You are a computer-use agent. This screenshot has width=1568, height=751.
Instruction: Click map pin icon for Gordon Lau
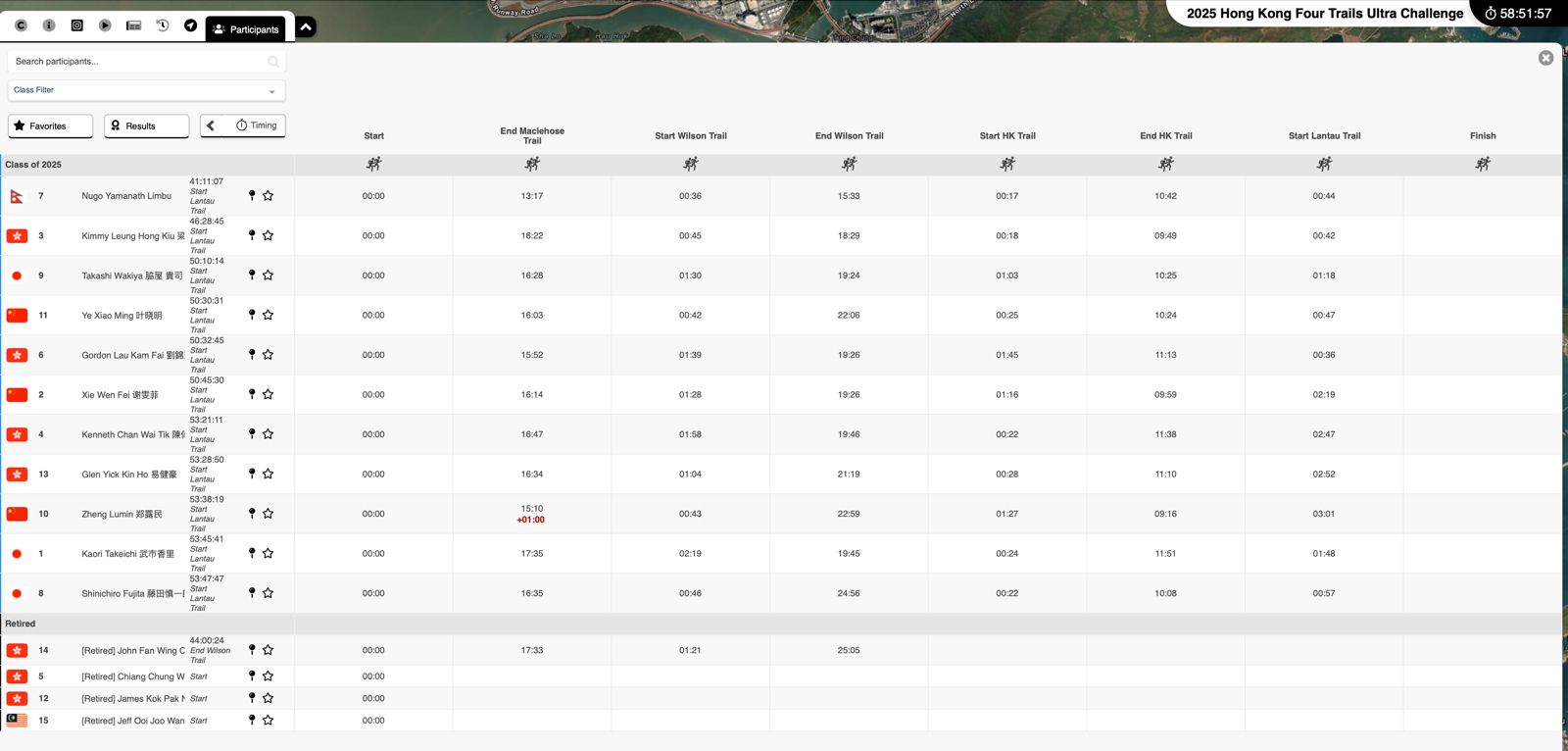(252, 355)
